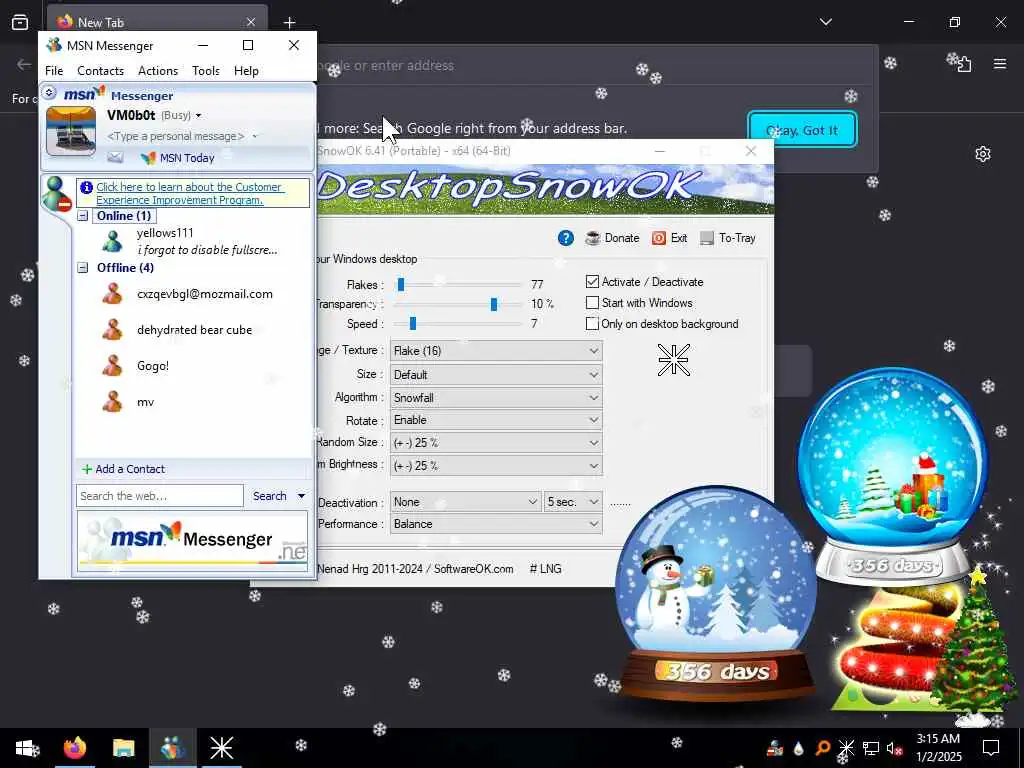
Task: Open the File menu in MSN Messenger
Action: coord(54,71)
